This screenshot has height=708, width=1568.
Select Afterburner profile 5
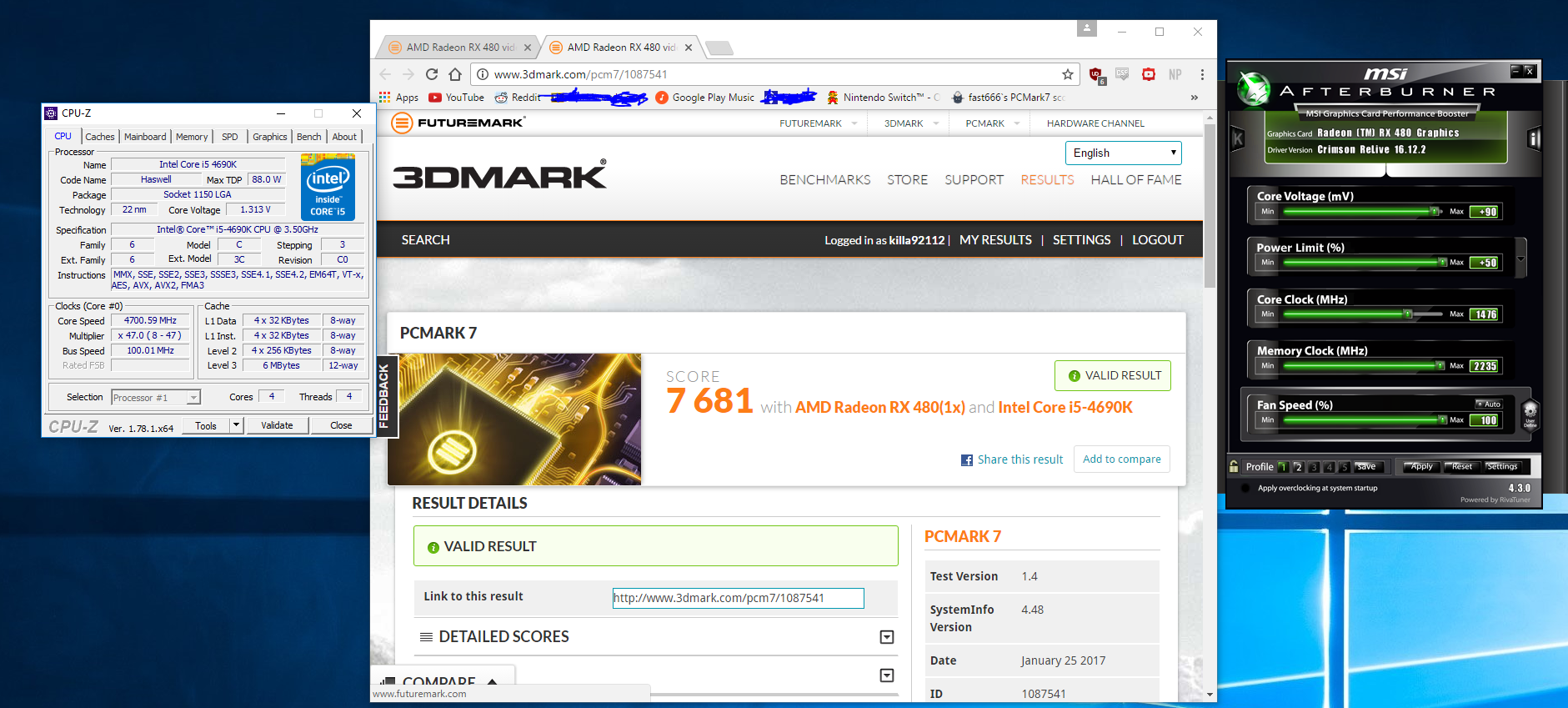[x=1345, y=467]
